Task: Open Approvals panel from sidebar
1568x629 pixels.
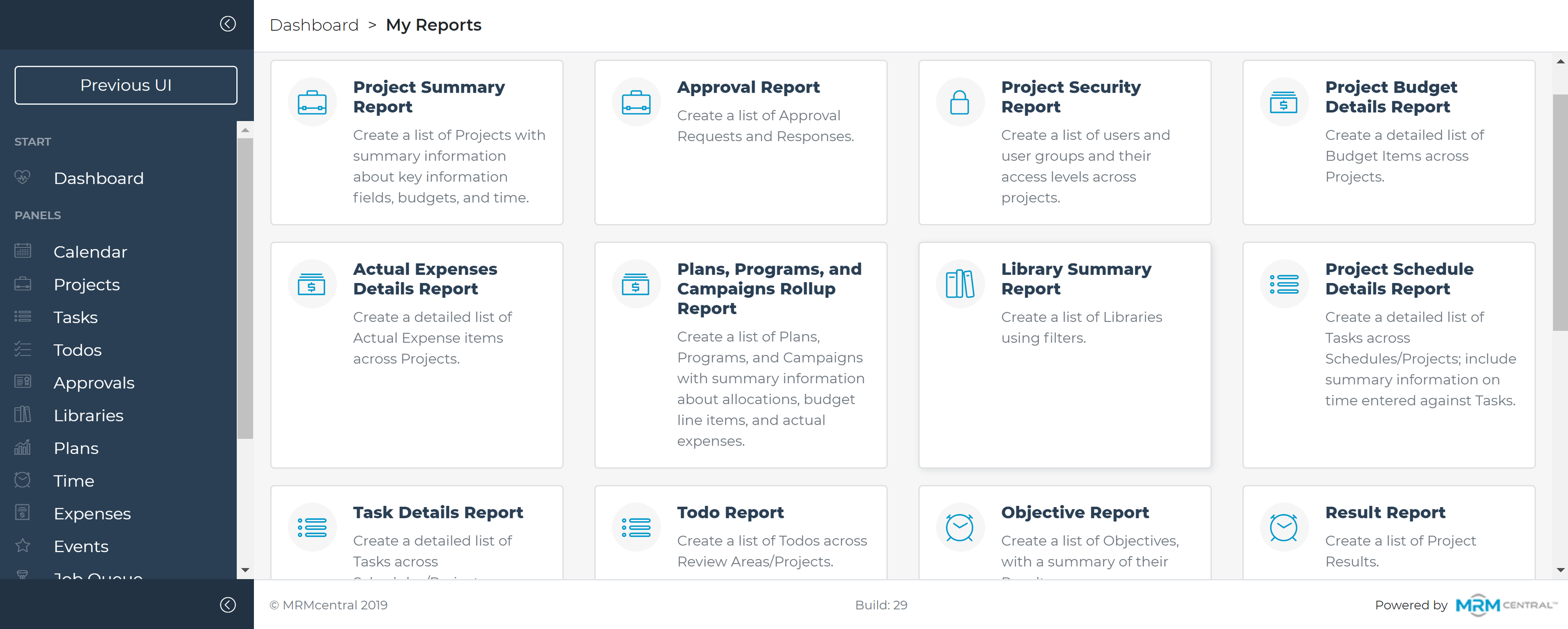Action: coord(94,383)
